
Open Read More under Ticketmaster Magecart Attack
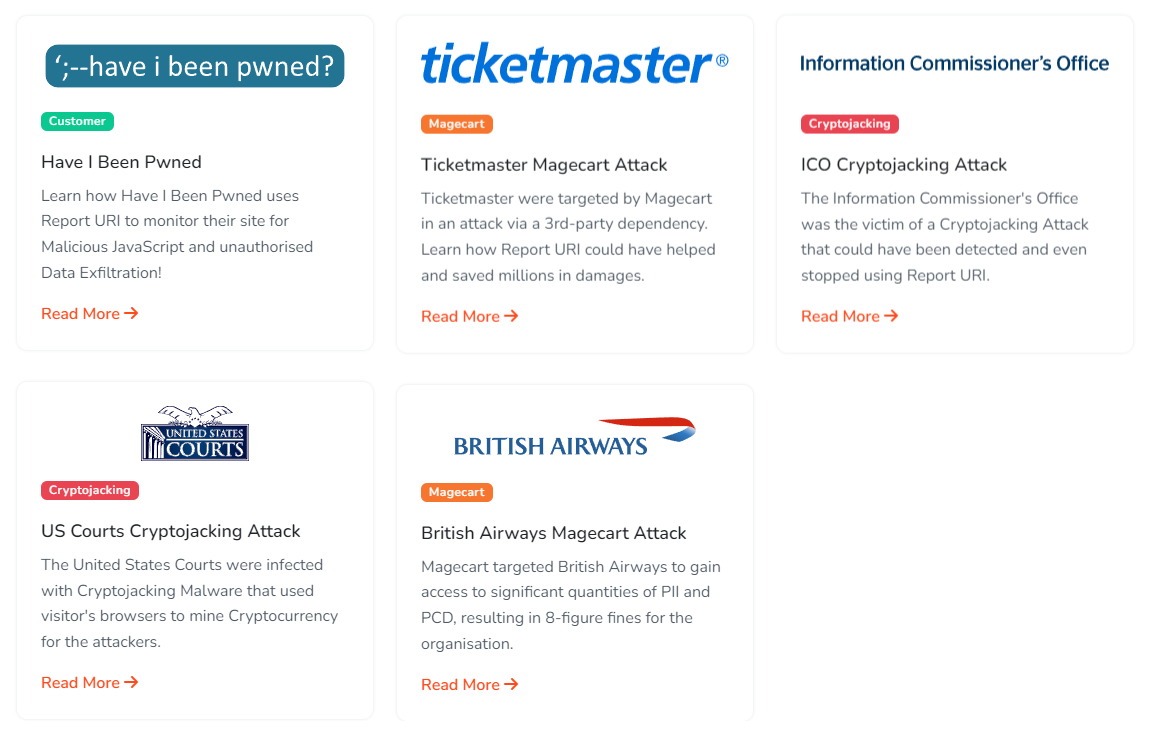pyautogui.click(x=469, y=317)
